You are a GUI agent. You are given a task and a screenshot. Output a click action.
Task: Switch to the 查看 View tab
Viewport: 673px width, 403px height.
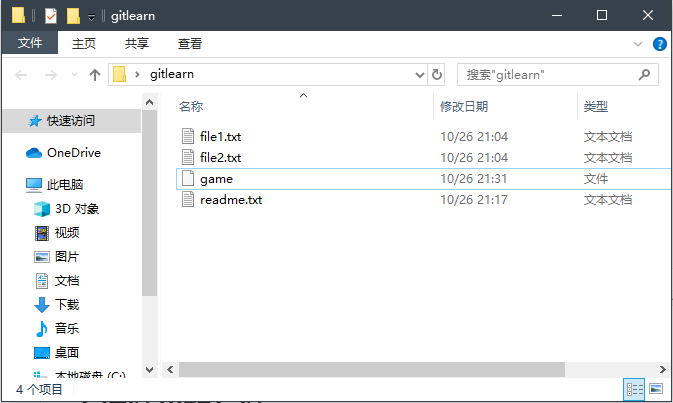click(x=190, y=44)
